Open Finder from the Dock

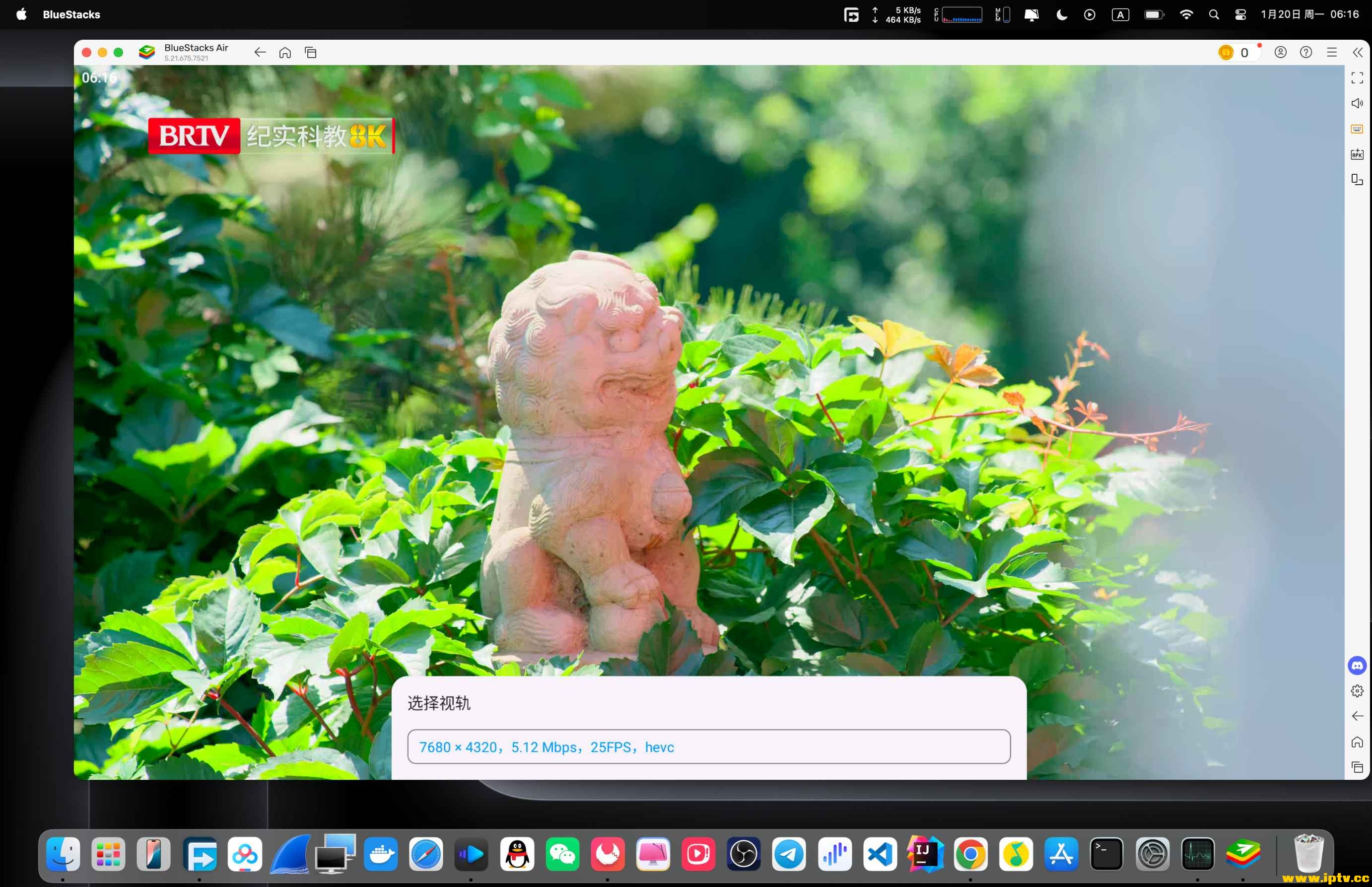pos(63,854)
